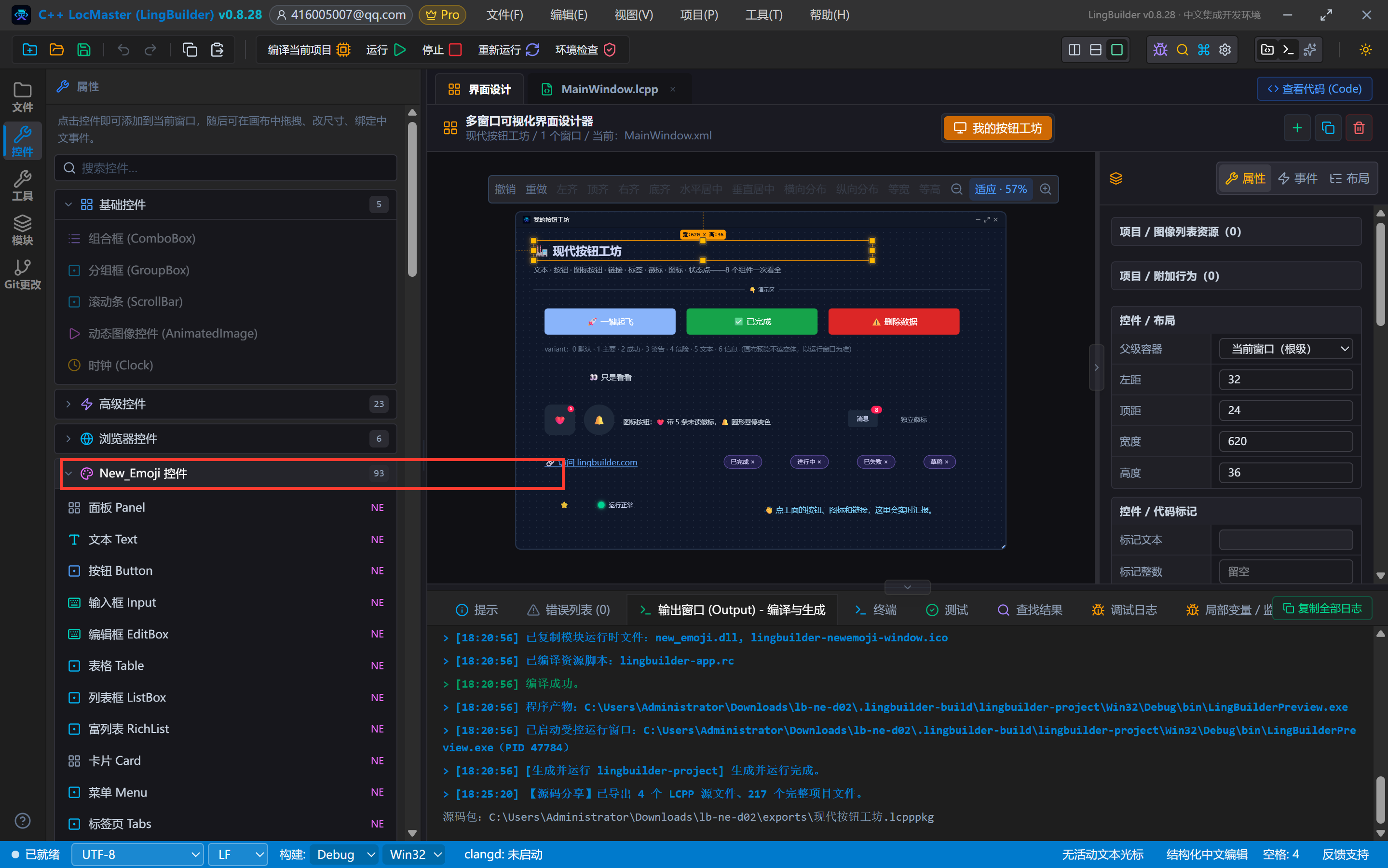Open the 父级容器 dropdown
The height and width of the screenshot is (868, 1388).
1286,349
